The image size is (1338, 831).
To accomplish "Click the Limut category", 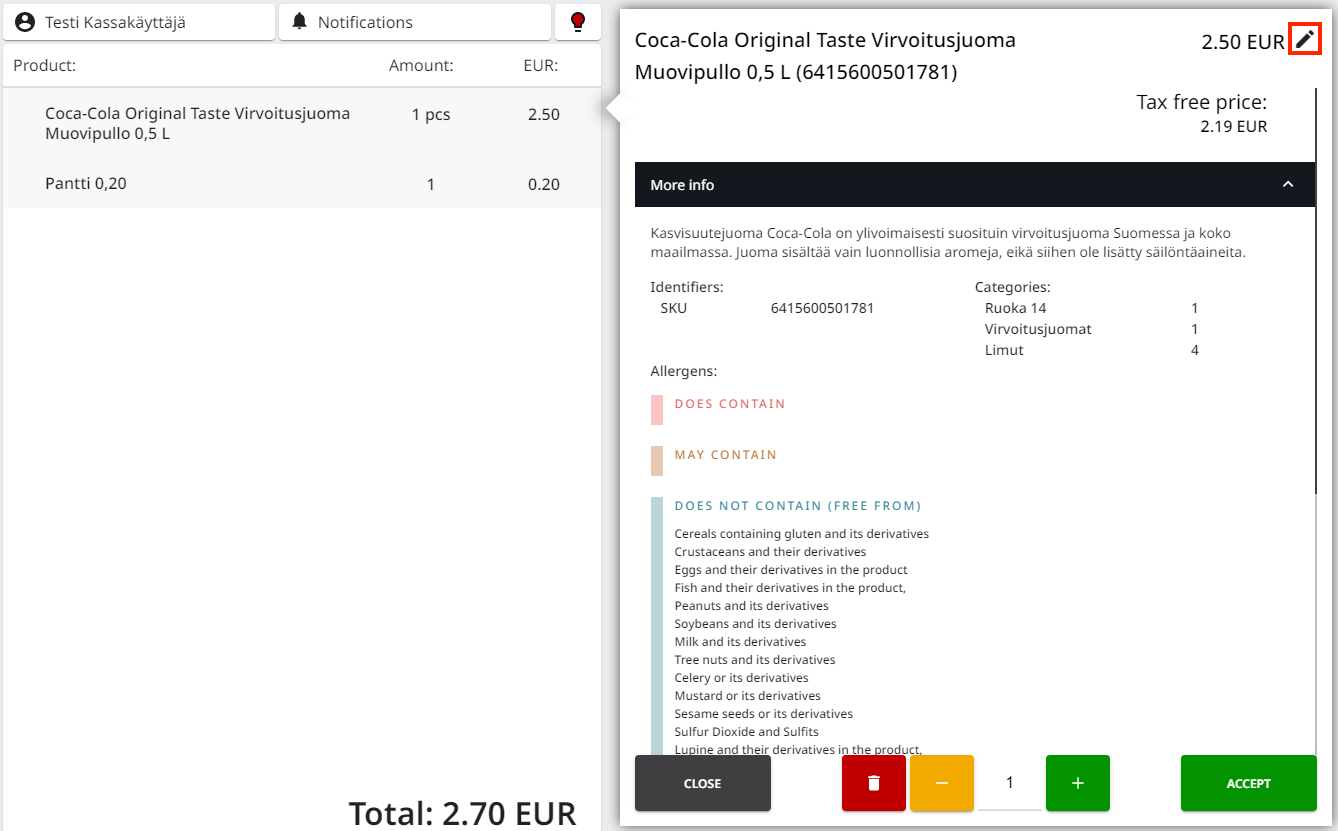I will point(1004,350).
